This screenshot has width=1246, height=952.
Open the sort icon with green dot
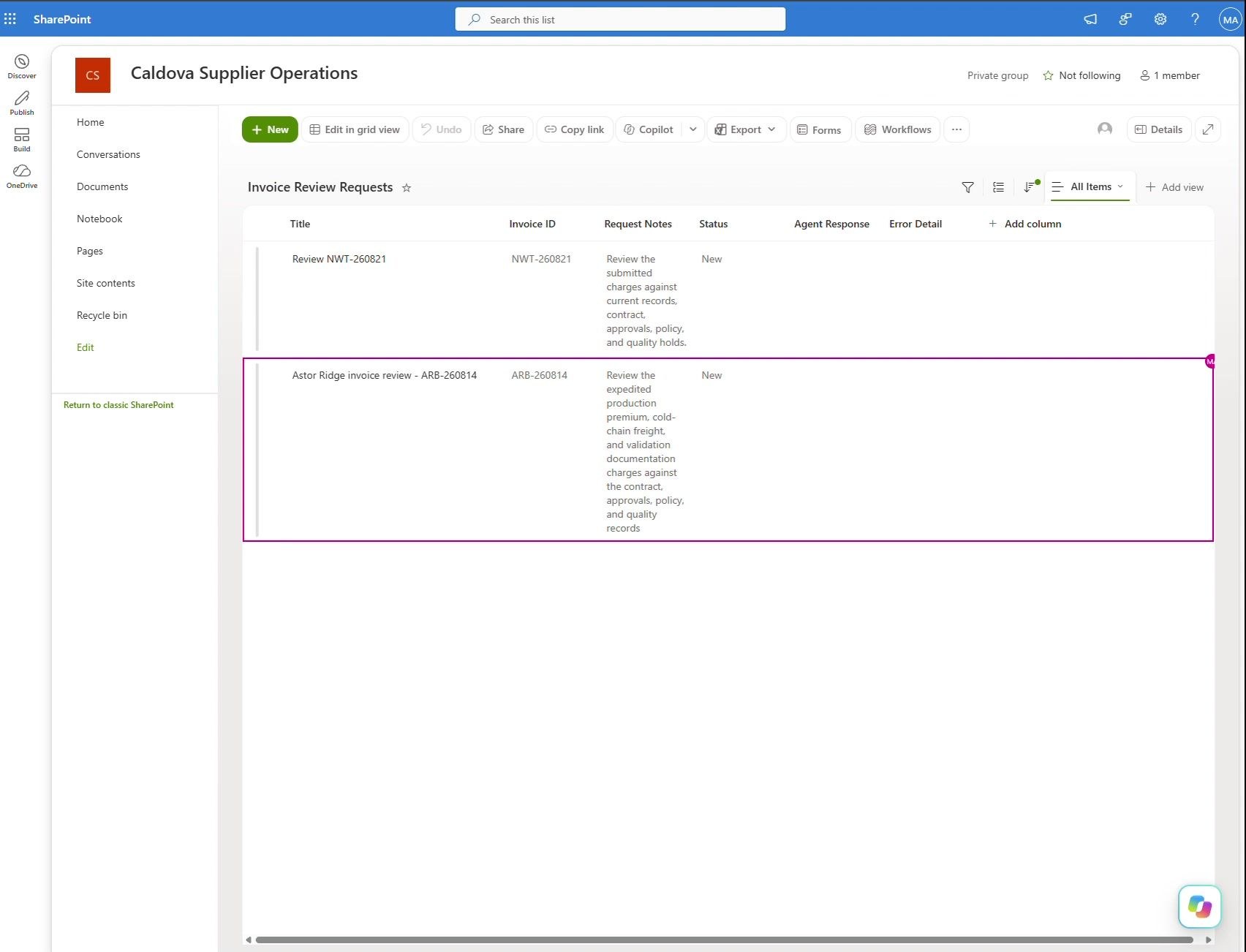(1030, 187)
